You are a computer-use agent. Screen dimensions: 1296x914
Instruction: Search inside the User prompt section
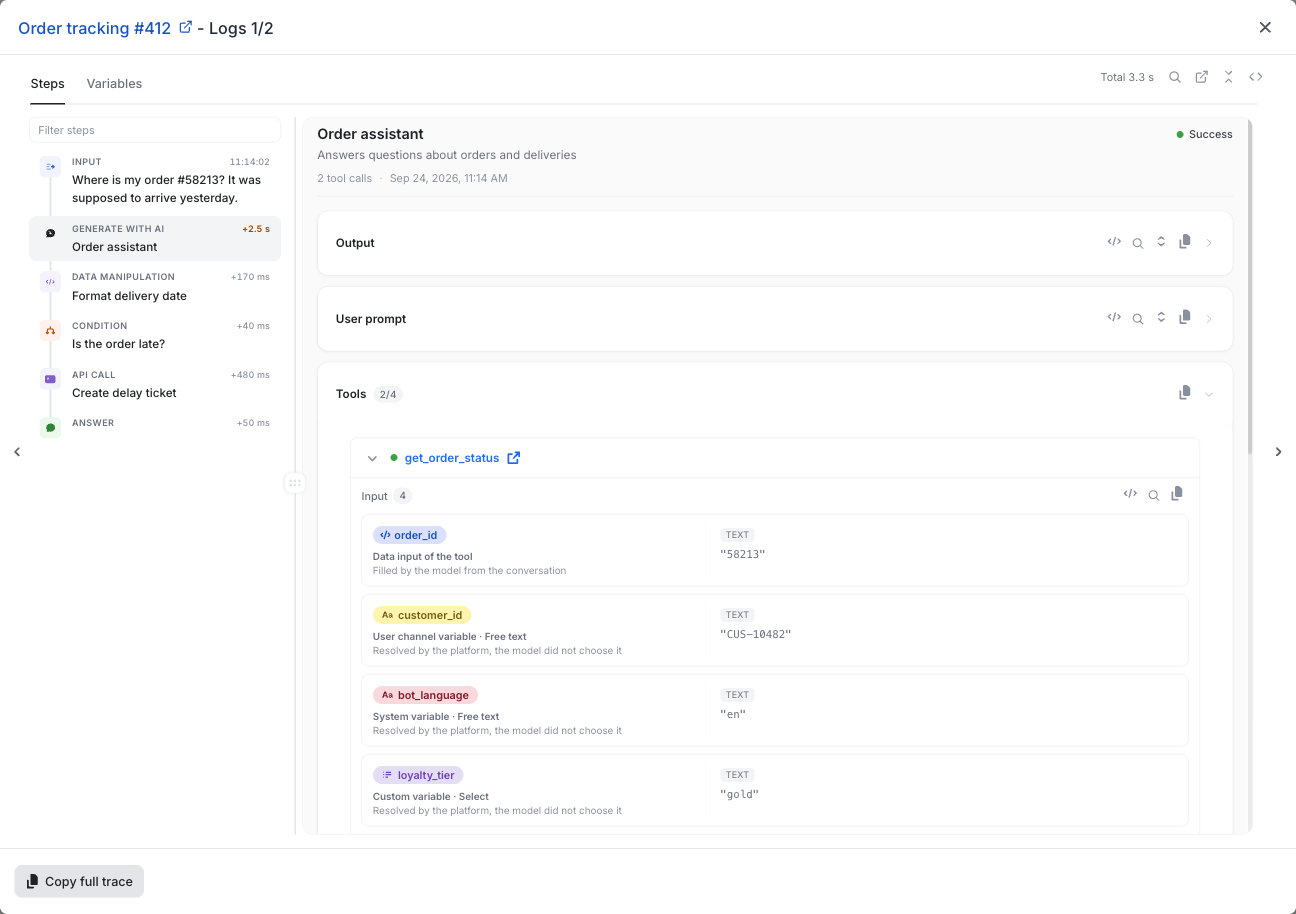(x=1138, y=319)
